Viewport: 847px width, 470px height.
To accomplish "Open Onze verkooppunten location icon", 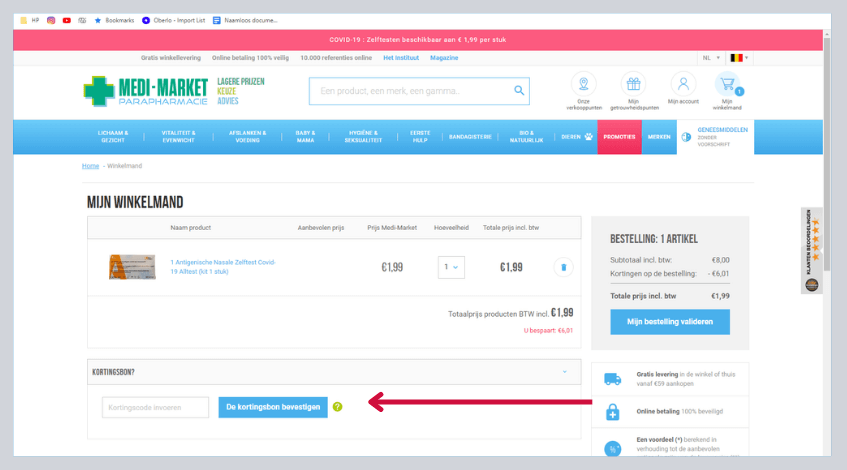I will click(x=583, y=85).
